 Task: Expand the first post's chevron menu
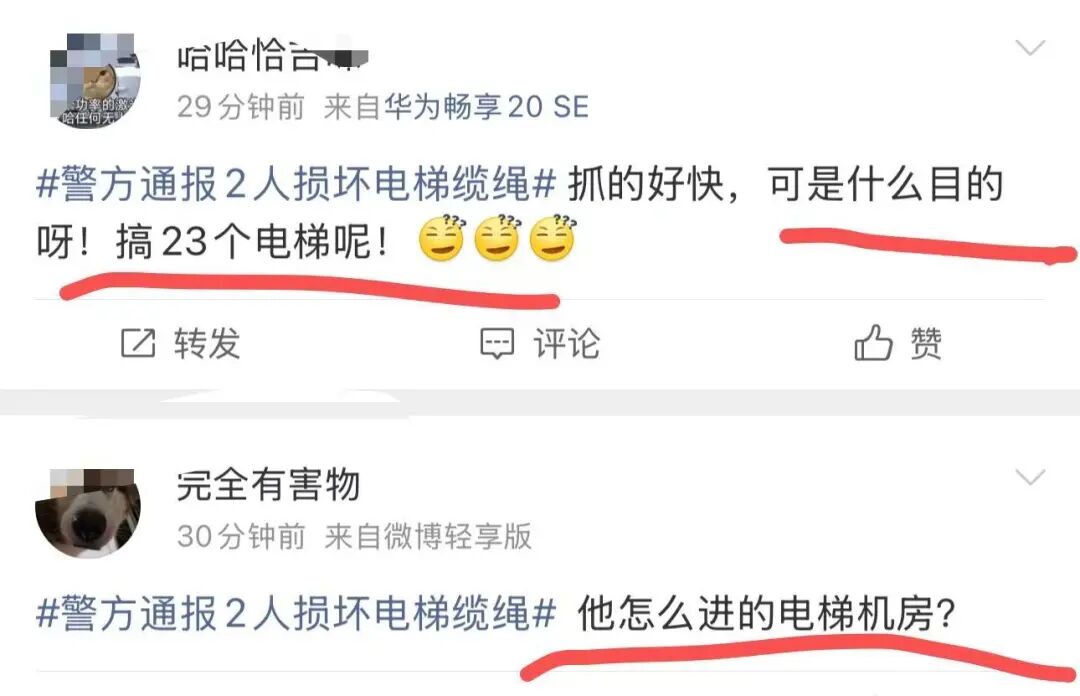point(1030,48)
